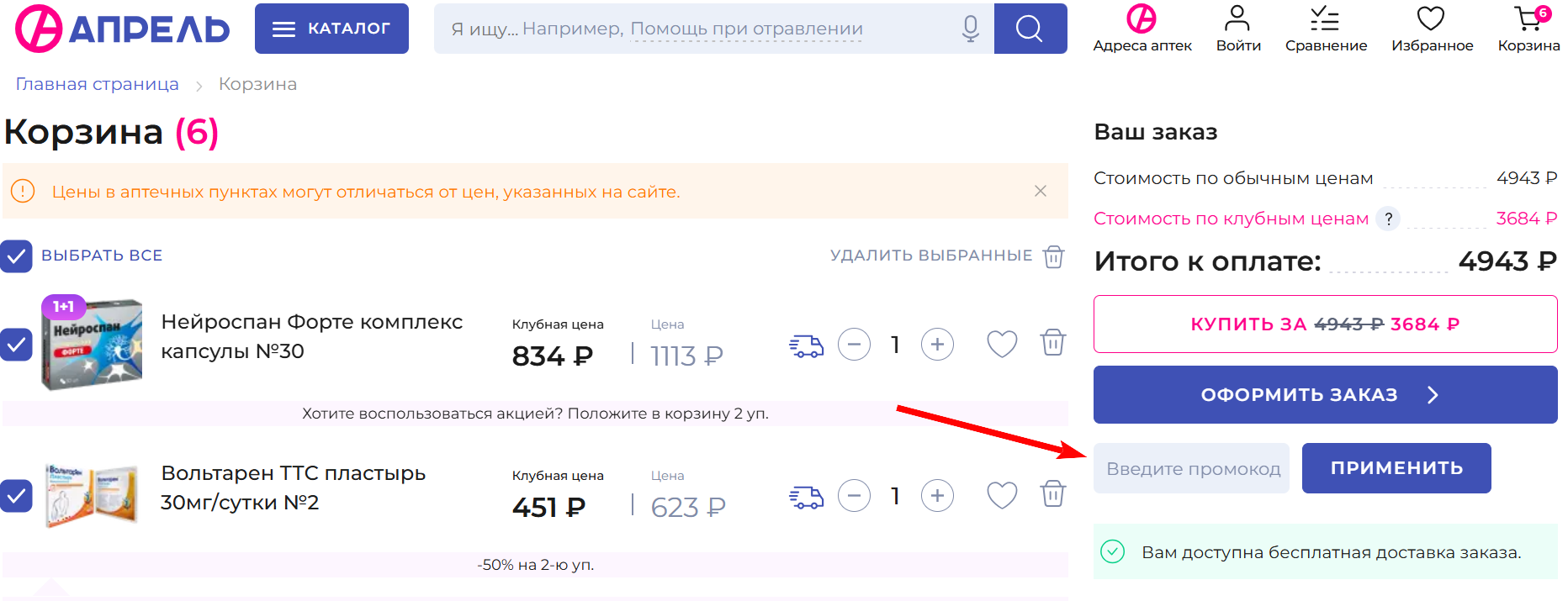Increase quantity of Нейроспан Форте
The width and height of the screenshot is (1568, 601).
(937, 344)
